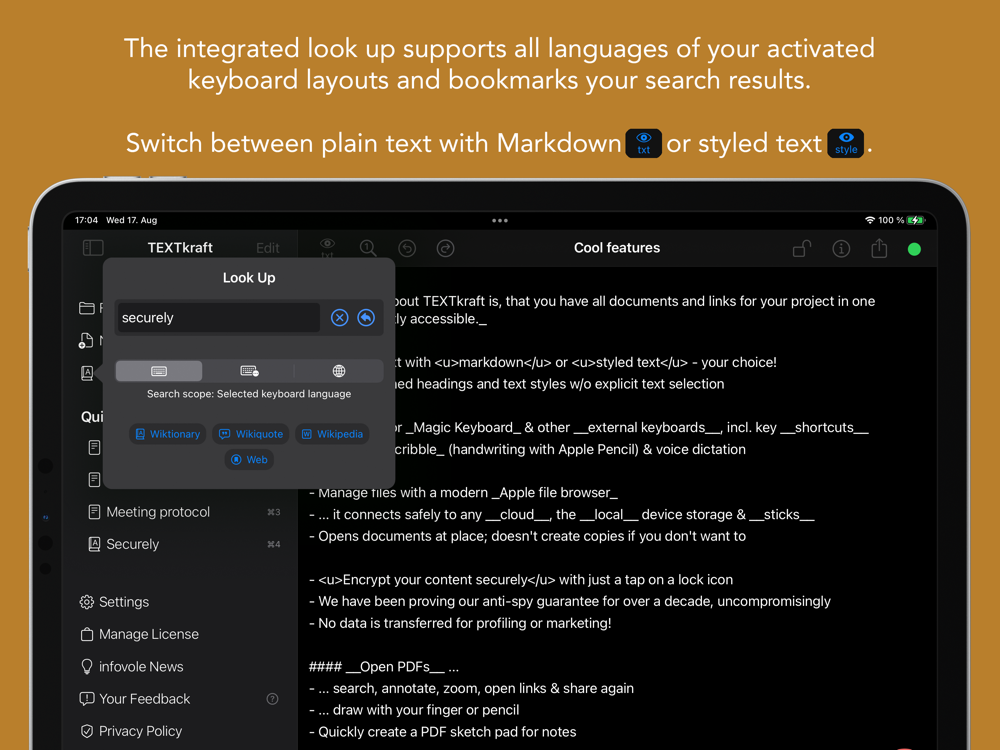Redo the last edit
The image size is (1000, 750).
click(x=445, y=248)
